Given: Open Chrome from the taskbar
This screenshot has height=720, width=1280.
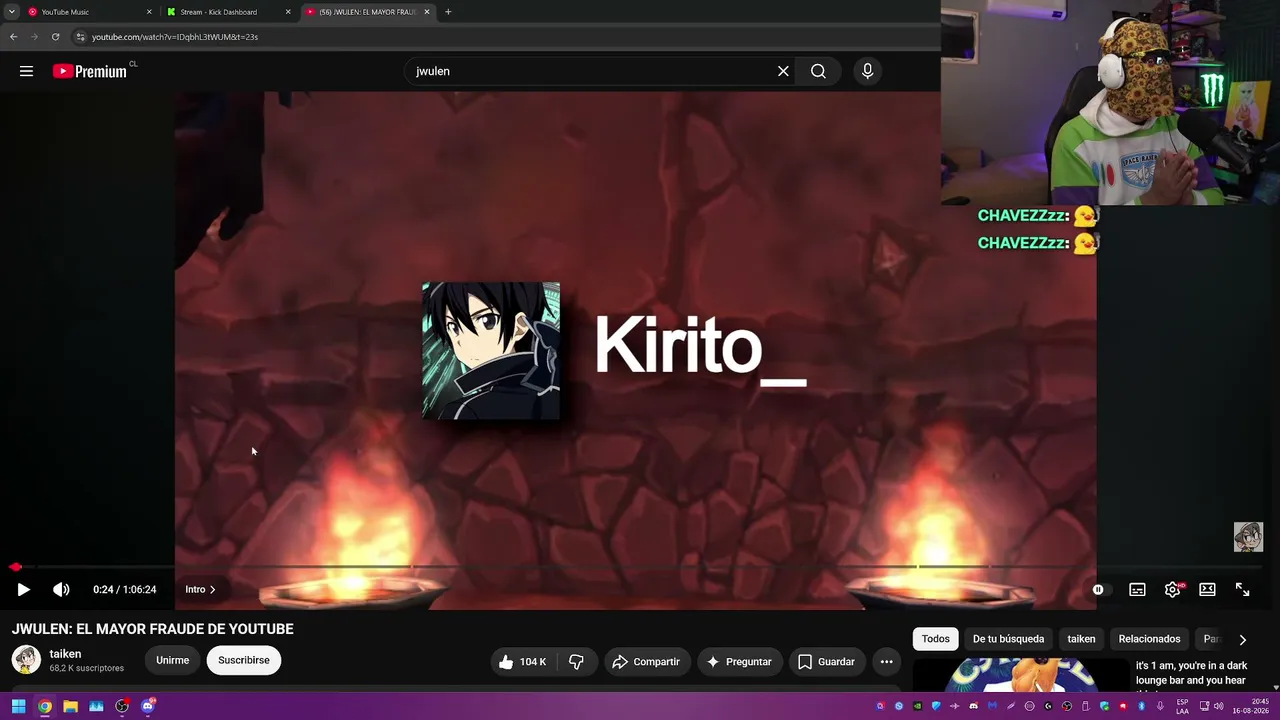Looking at the screenshot, I should (x=45, y=706).
